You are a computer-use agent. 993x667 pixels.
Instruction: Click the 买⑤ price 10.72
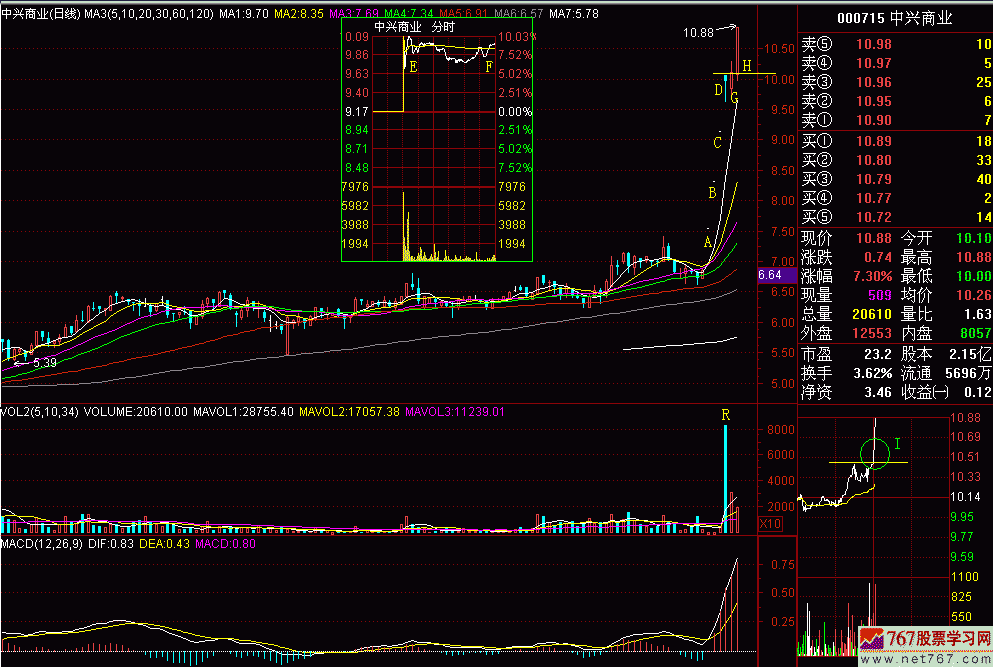click(x=873, y=217)
